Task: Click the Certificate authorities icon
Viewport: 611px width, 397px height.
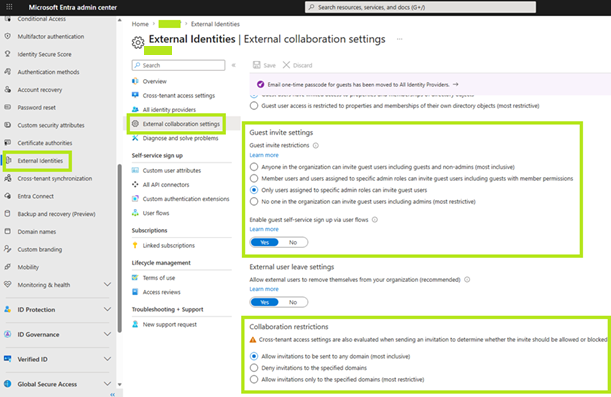Action: click(x=7, y=143)
